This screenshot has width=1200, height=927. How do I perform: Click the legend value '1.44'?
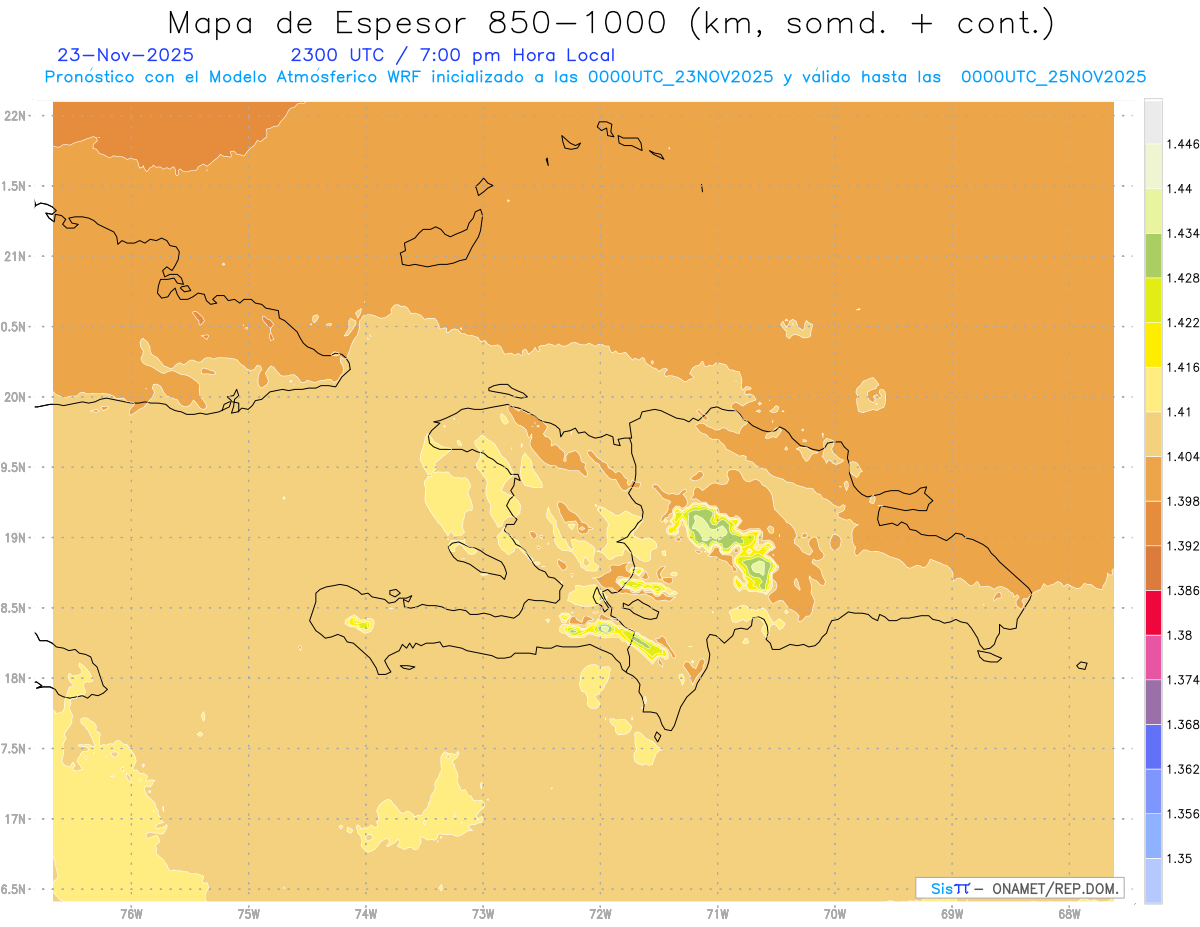pos(1180,188)
